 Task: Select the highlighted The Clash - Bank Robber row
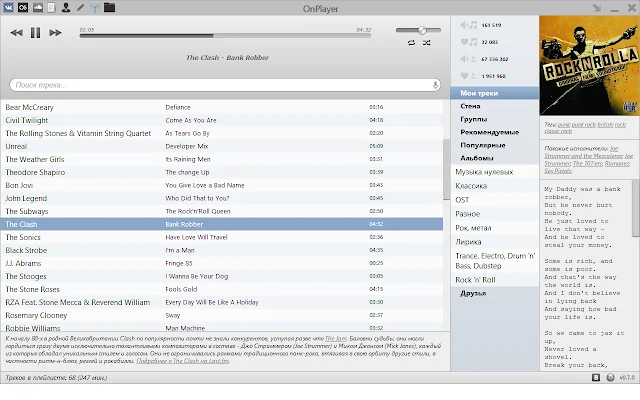(222, 224)
